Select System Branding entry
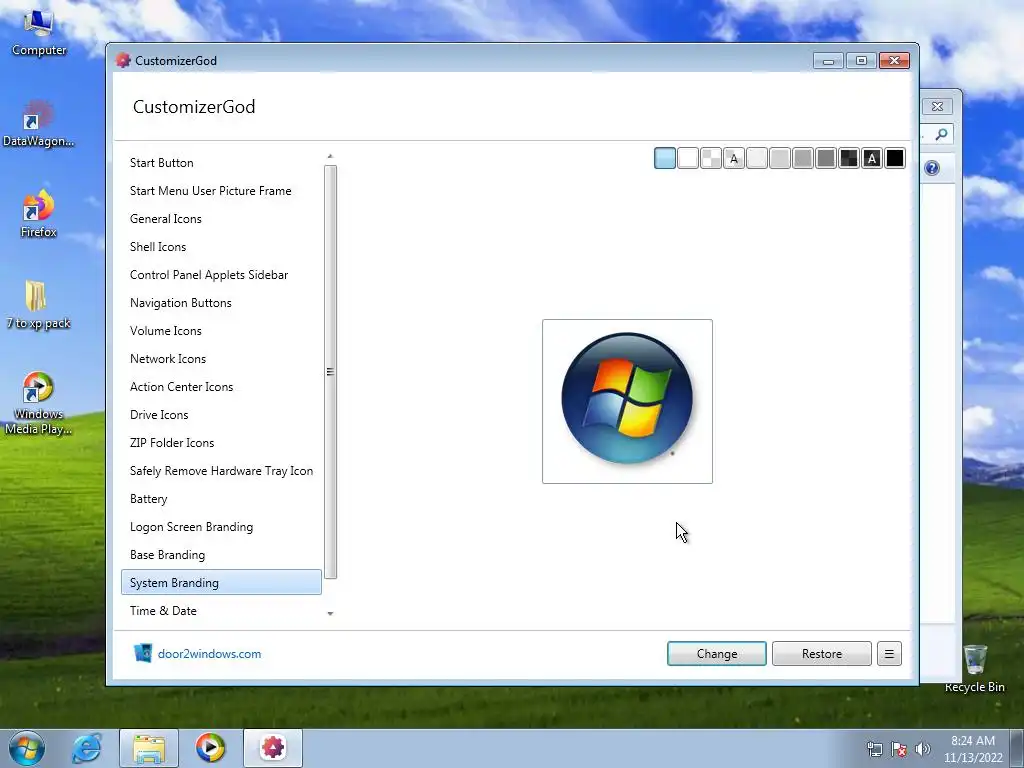Screen dimensions: 1024x768 pos(221,583)
